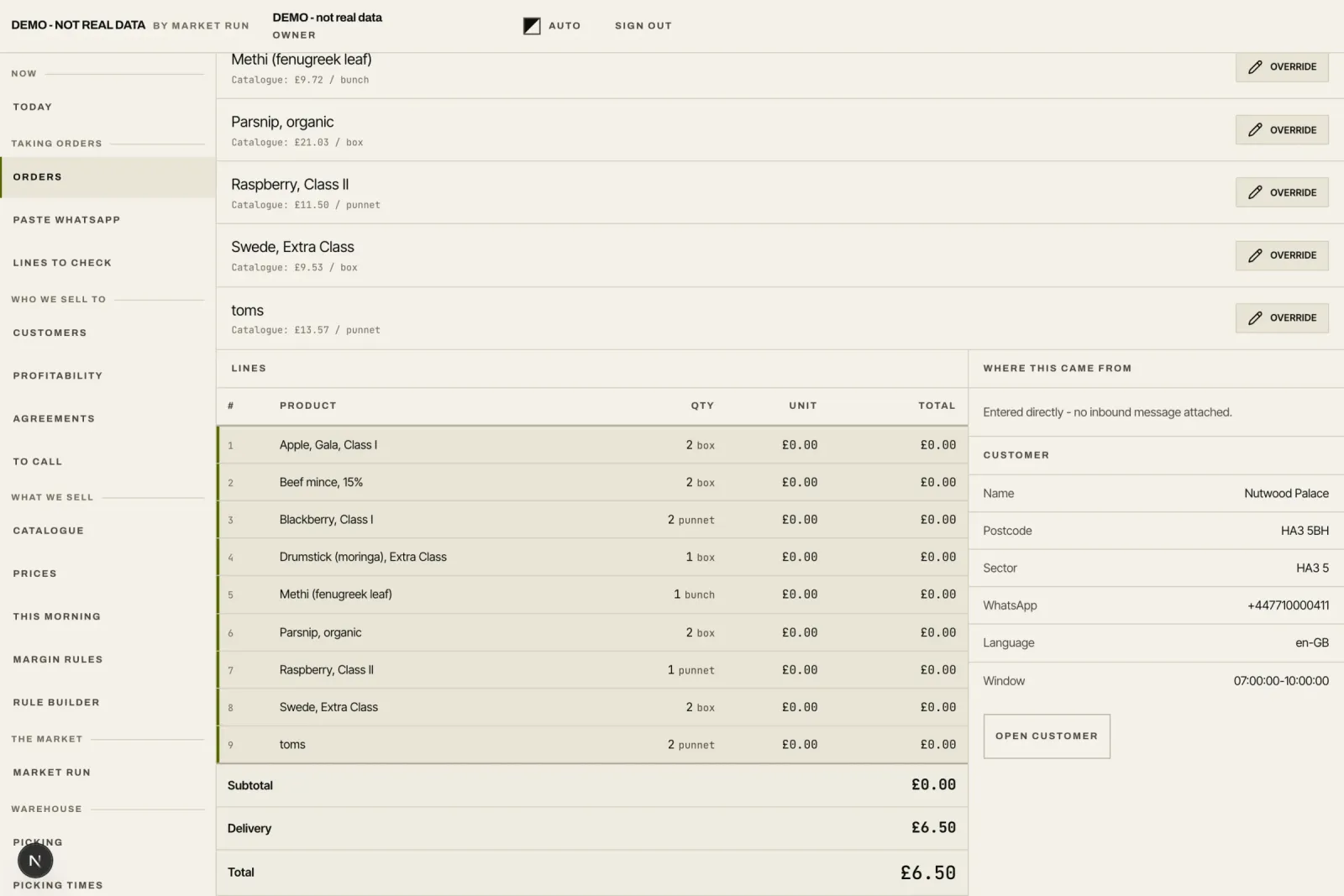Open Customers in sidebar
The height and width of the screenshot is (896, 1344).
(x=108, y=333)
